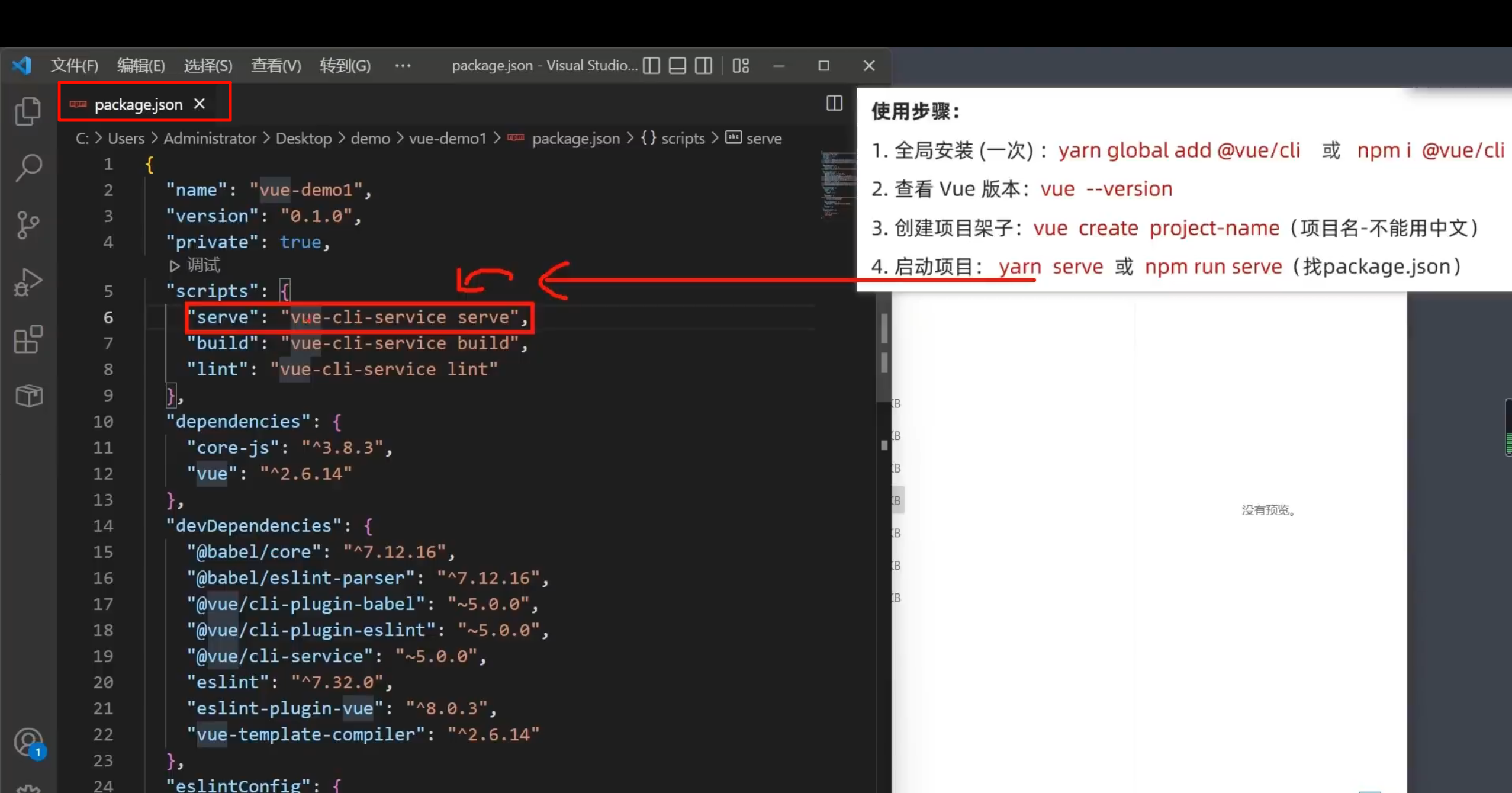This screenshot has height=793, width=1512.
Task: Click package.json in the breadcrumb path
Action: 575,138
